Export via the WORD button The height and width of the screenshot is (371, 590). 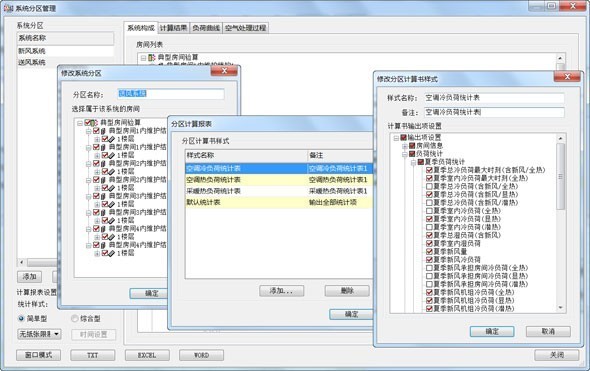pyautogui.click(x=201, y=355)
